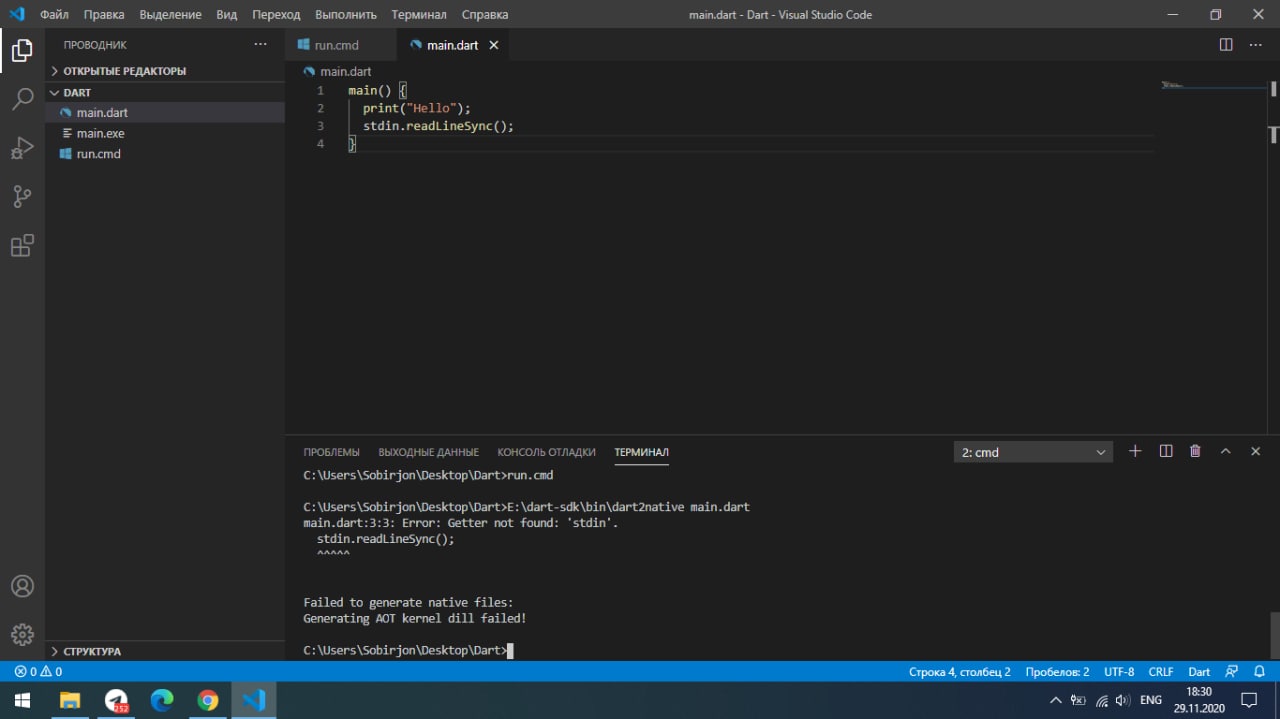This screenshot has height=719, width=1280.
Task: Open Telegram from the taskbar
Action: [116, 700]
